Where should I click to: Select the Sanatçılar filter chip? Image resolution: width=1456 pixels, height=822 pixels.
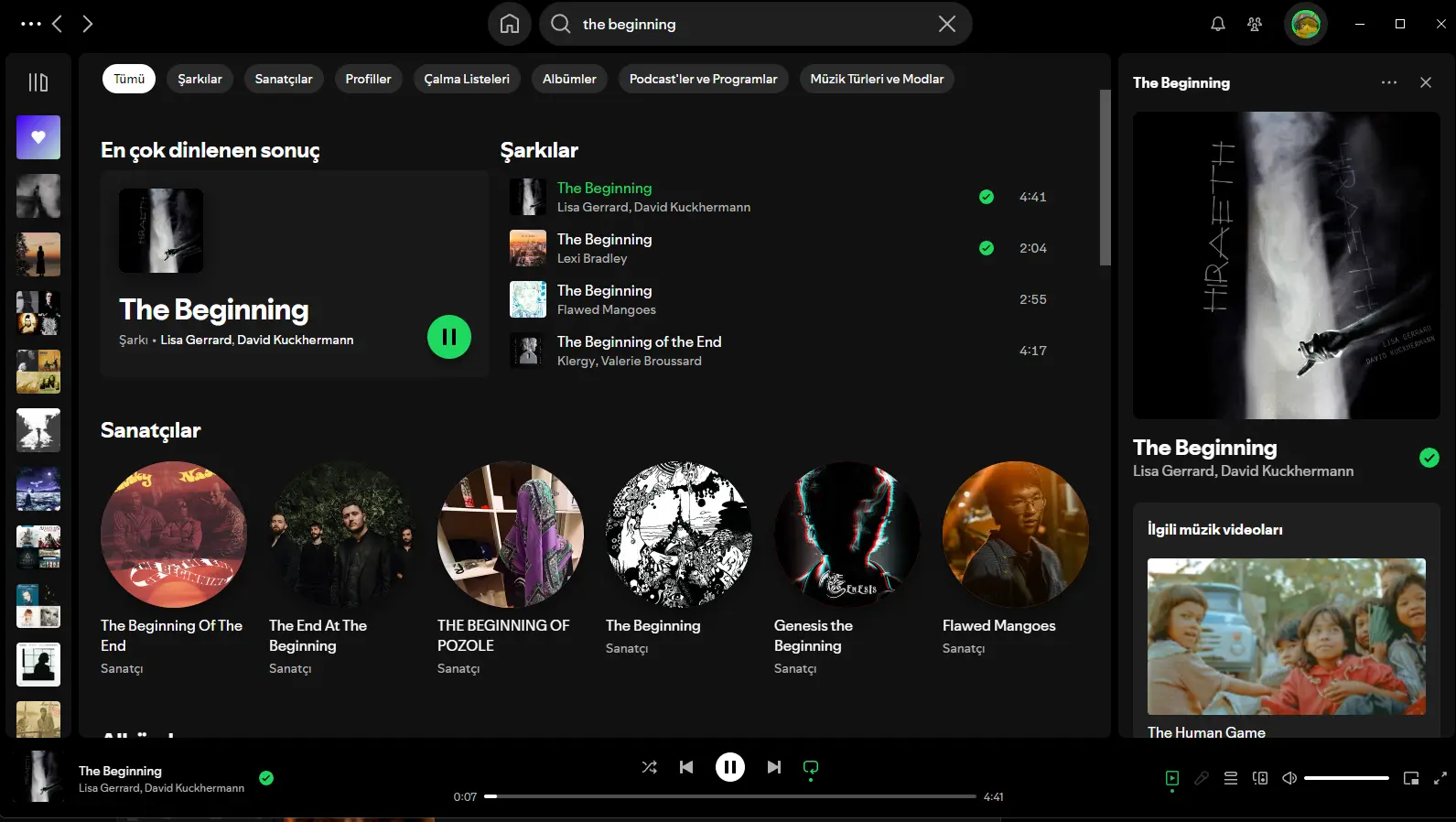tap(284, 79)
